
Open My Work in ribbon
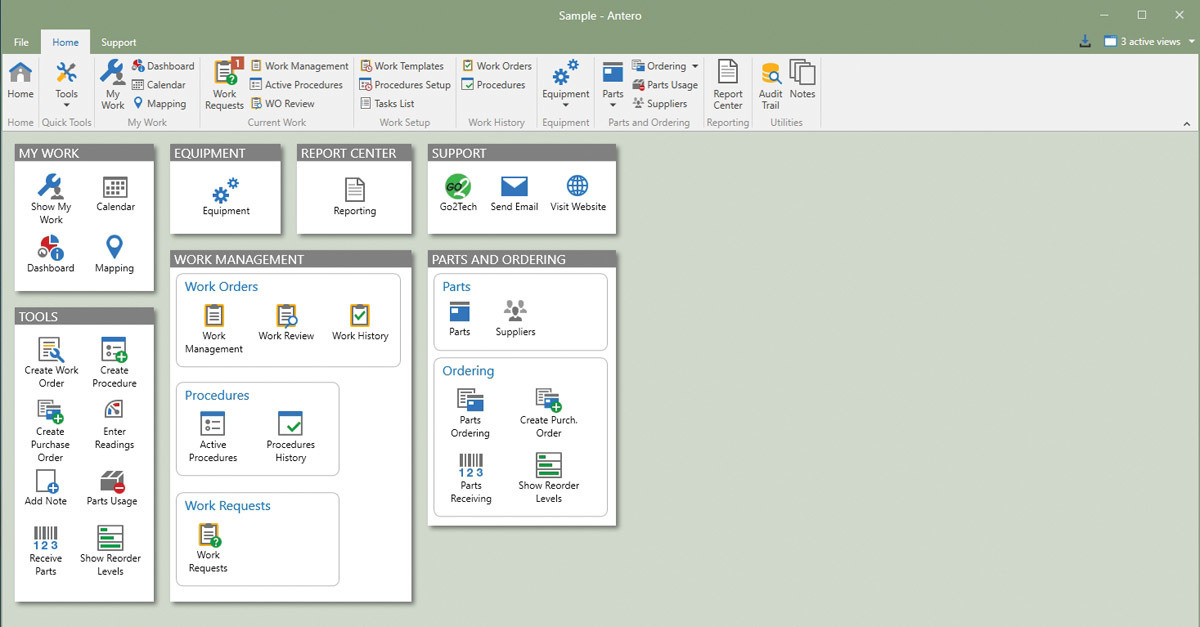(x=113, y=85)
